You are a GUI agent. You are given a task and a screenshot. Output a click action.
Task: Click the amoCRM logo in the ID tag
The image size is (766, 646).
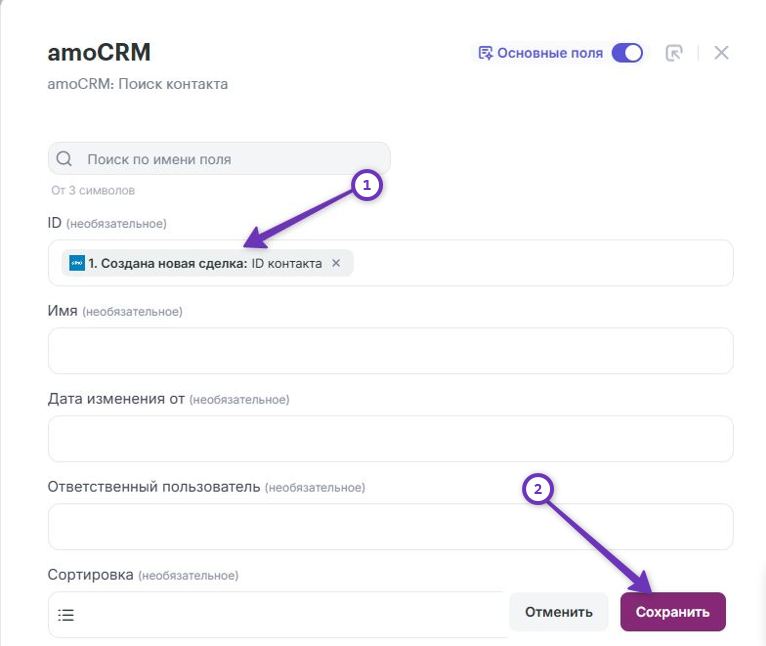77,263
